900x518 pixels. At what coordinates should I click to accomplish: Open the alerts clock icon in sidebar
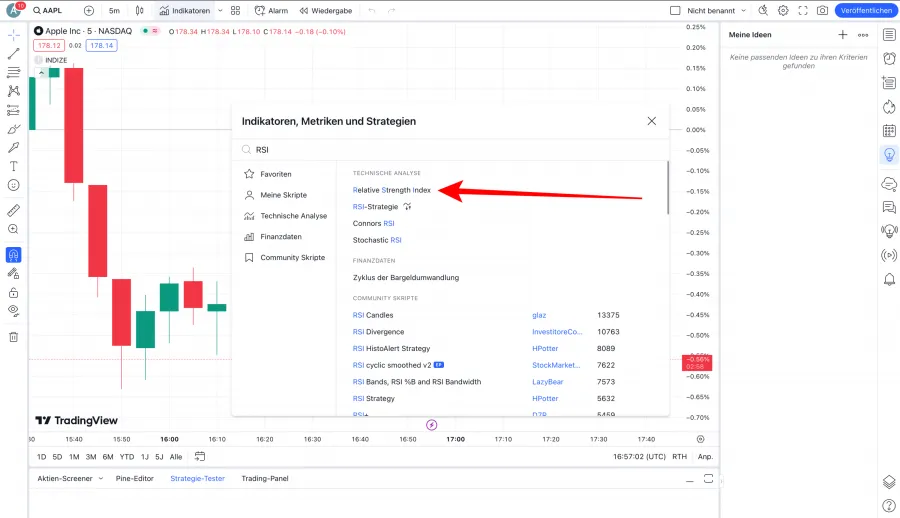(x=889, y=59)
